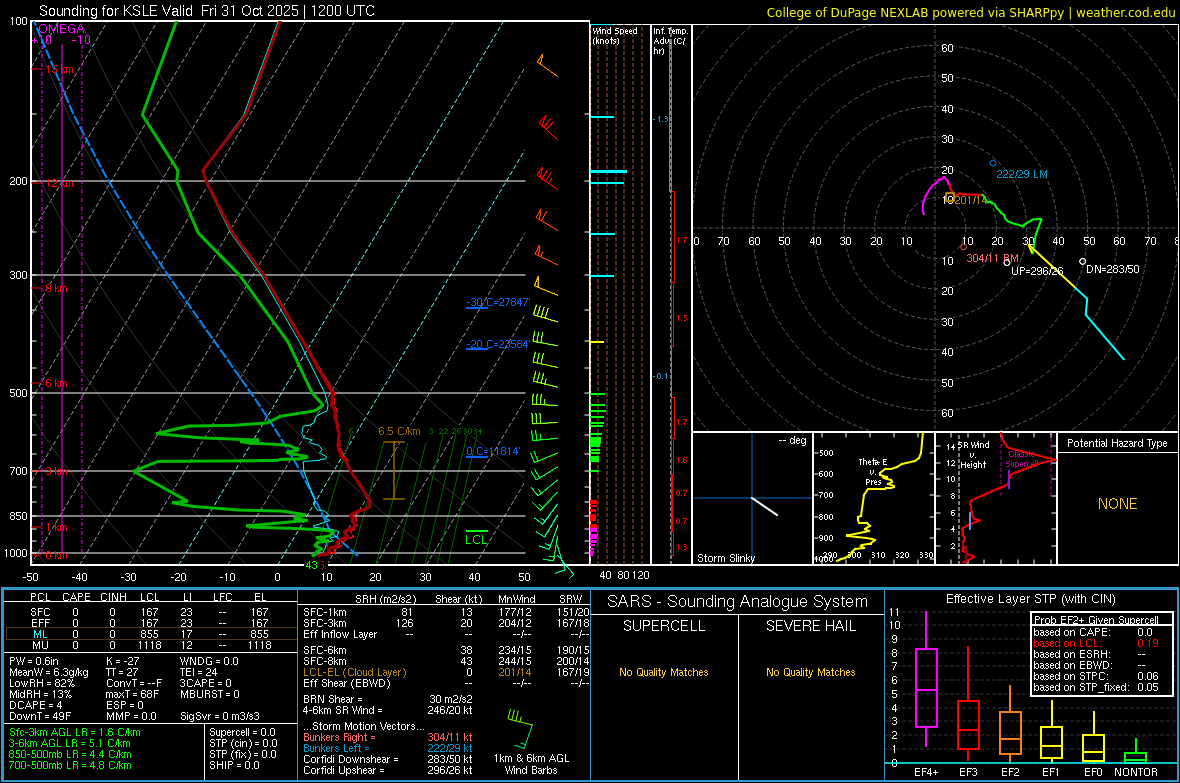This screenshot has height=783, width=1180.
Task: Click the 'MeanW = 6.3g/kg' value
Action: point(49,672)
